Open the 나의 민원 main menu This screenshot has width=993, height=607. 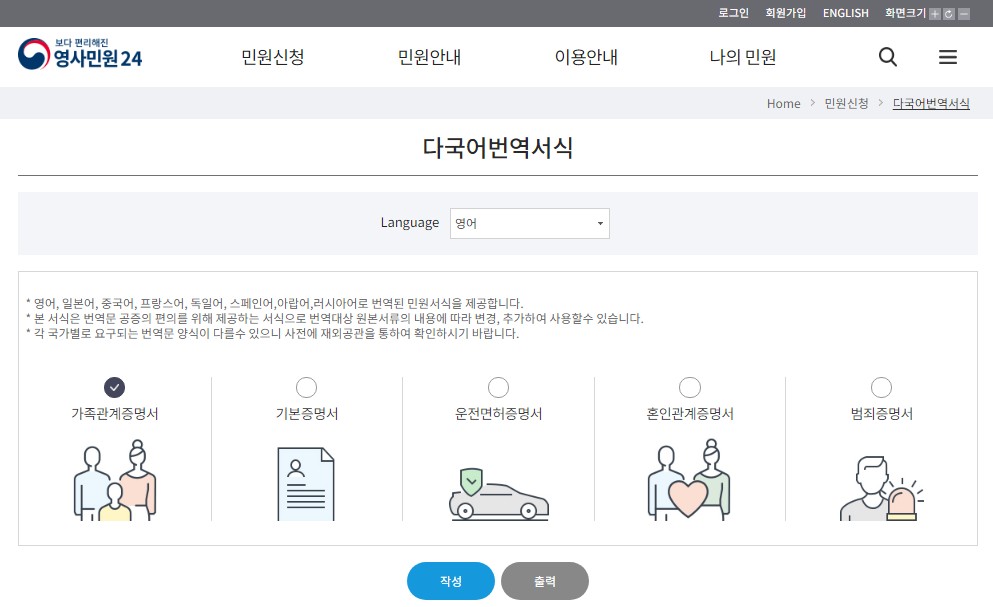click(x=743, y=57)
